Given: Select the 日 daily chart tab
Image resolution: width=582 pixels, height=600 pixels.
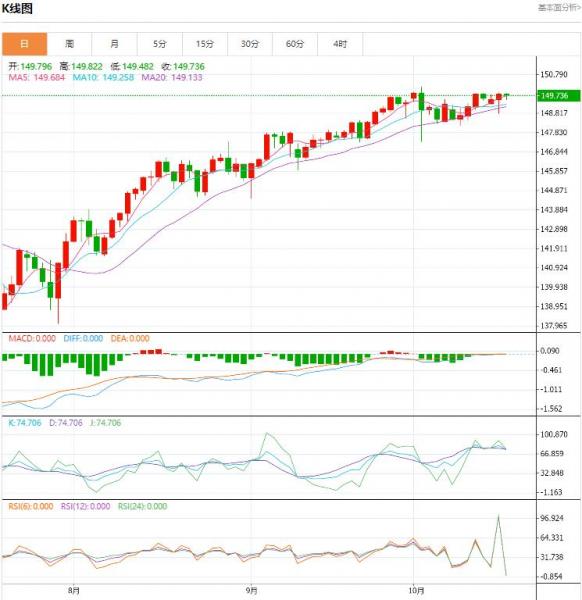Looking at the screenshot, I should [24, 44].
